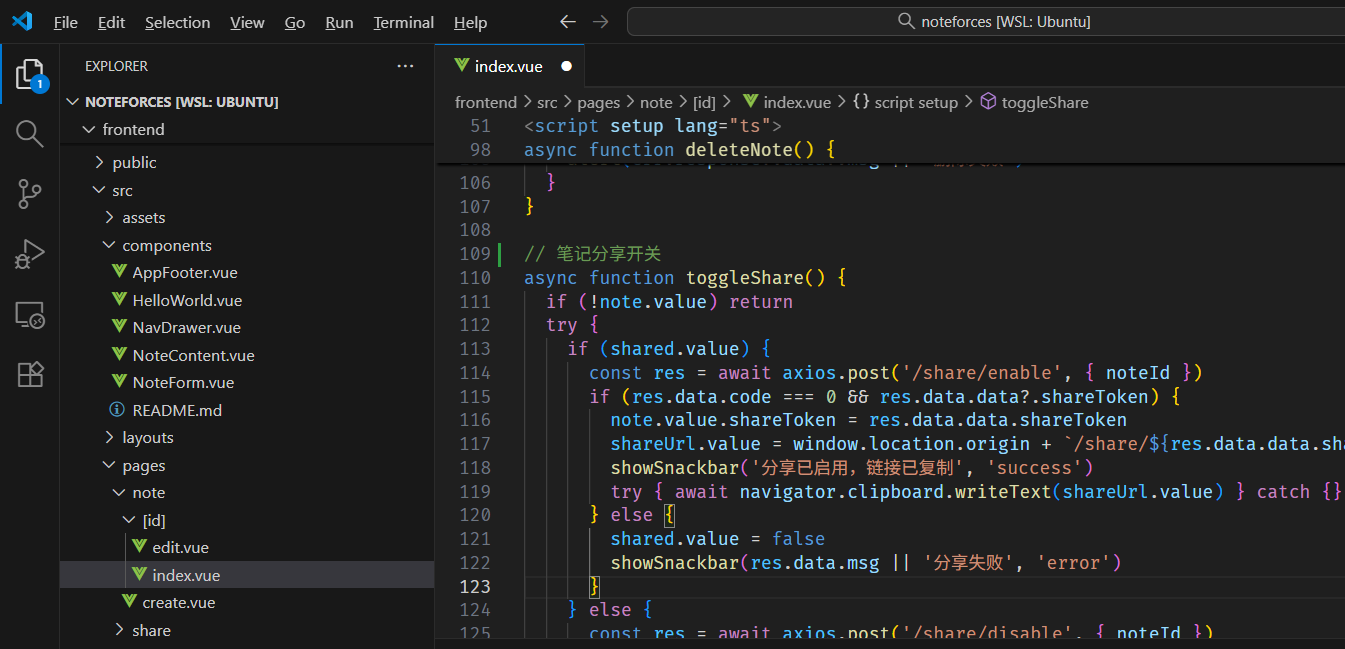The image size is (1345, 649).
Task: Open the Remote Explorer icon
Action: pyautogui.click(x=29, y=315)
